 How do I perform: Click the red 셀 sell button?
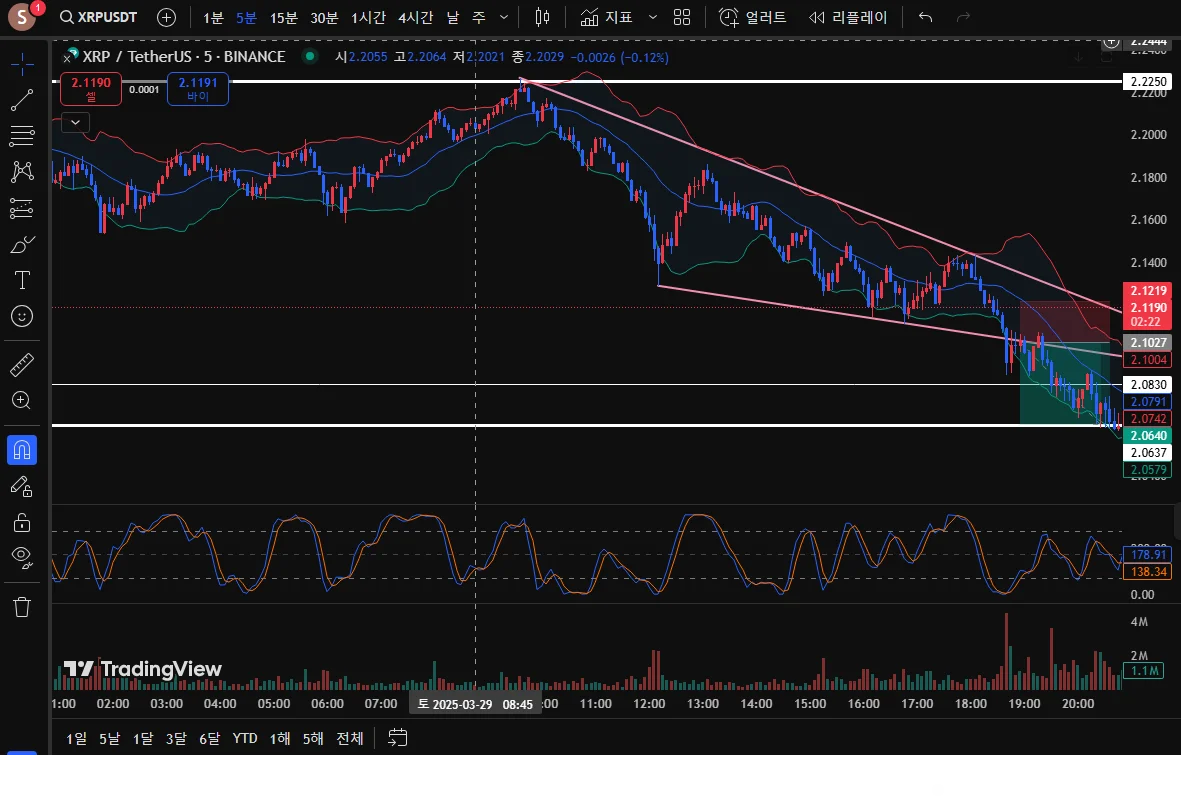(91, 89)
